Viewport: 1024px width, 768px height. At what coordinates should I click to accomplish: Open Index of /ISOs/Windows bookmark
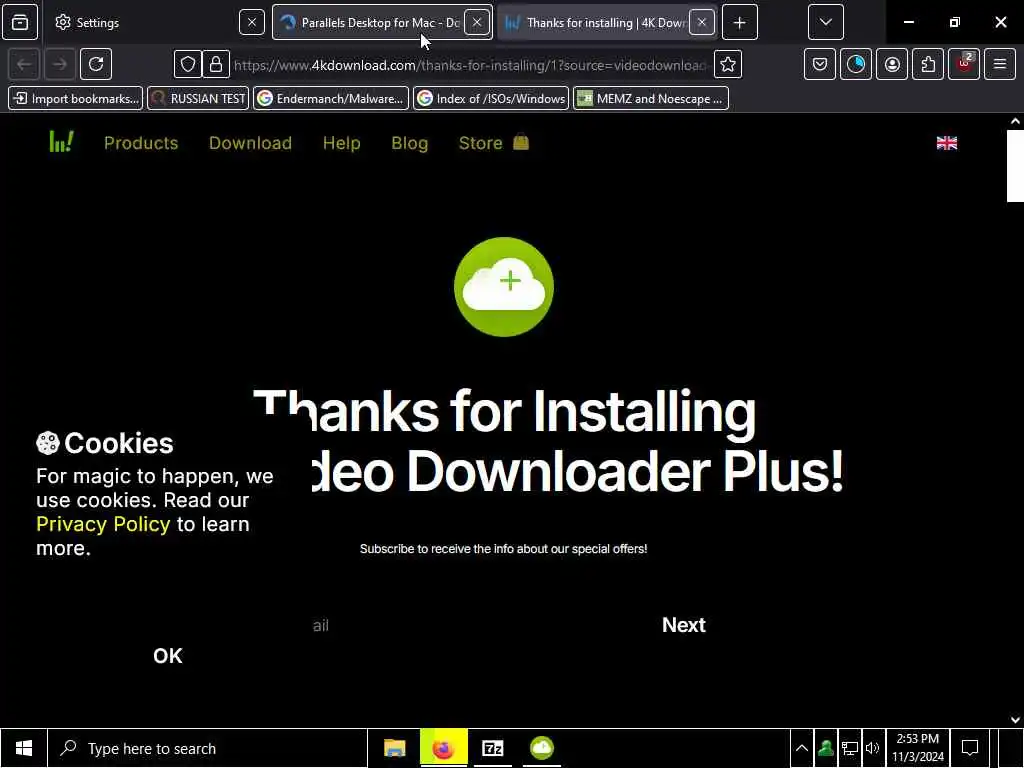(x=491, y=99)
